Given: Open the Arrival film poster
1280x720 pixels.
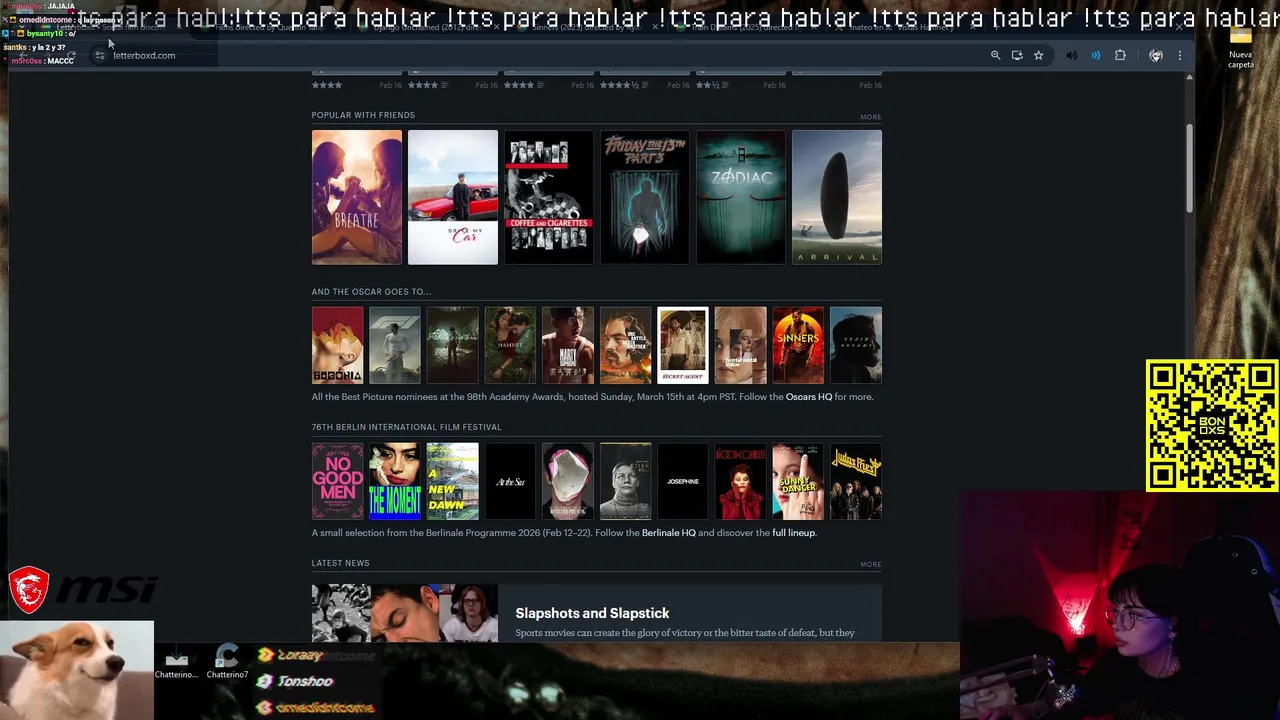Looking at the screenshot, I should 836,197.
